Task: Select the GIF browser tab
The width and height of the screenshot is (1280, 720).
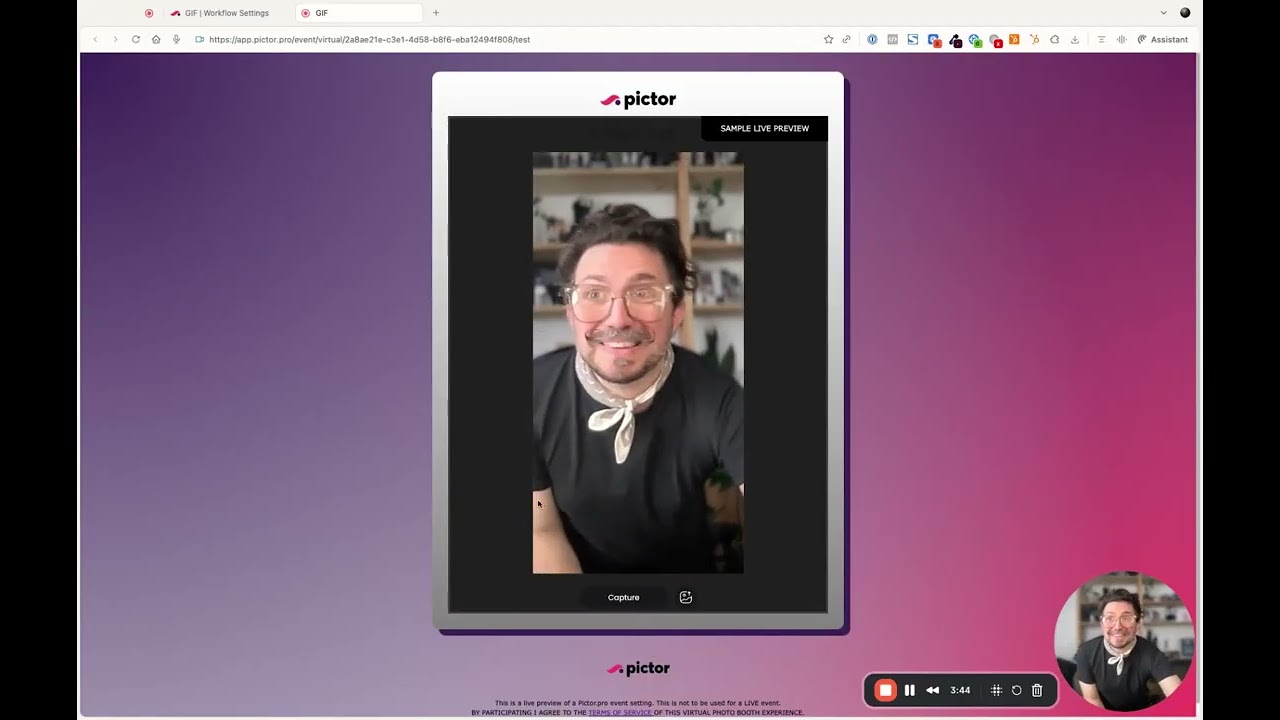Action: tap(359, 13)
